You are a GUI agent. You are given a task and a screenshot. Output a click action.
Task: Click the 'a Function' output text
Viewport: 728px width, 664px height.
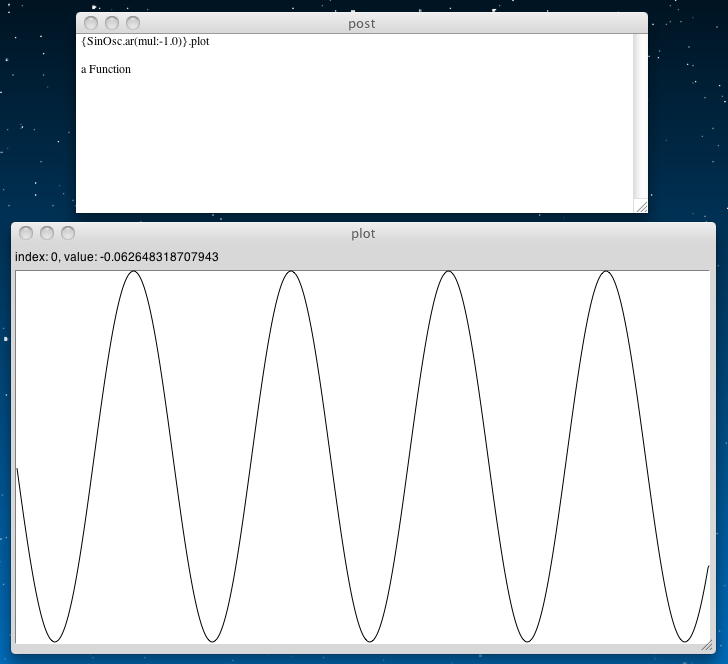point(106,69)
